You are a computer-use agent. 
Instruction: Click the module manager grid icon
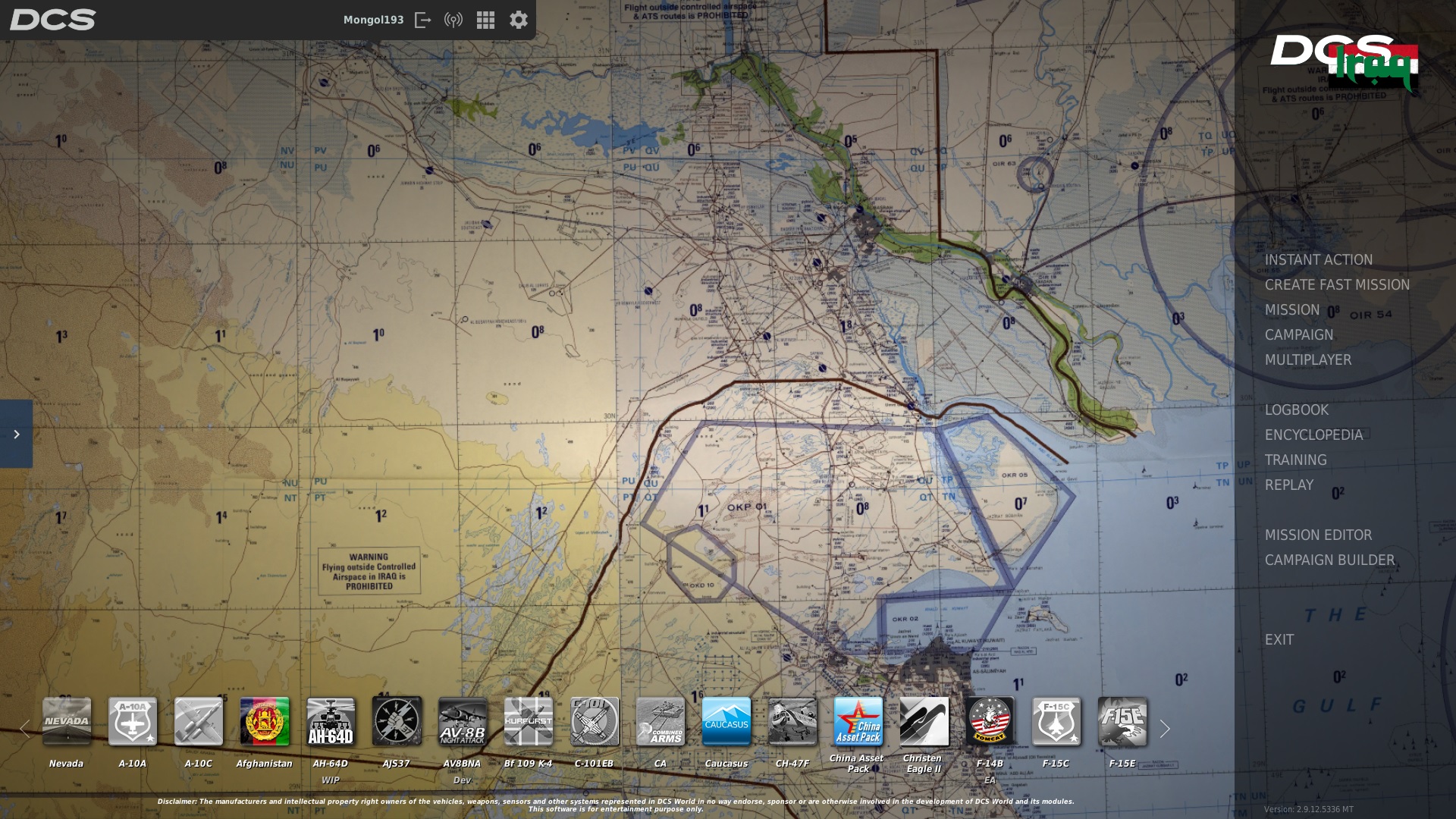(485, 20)
